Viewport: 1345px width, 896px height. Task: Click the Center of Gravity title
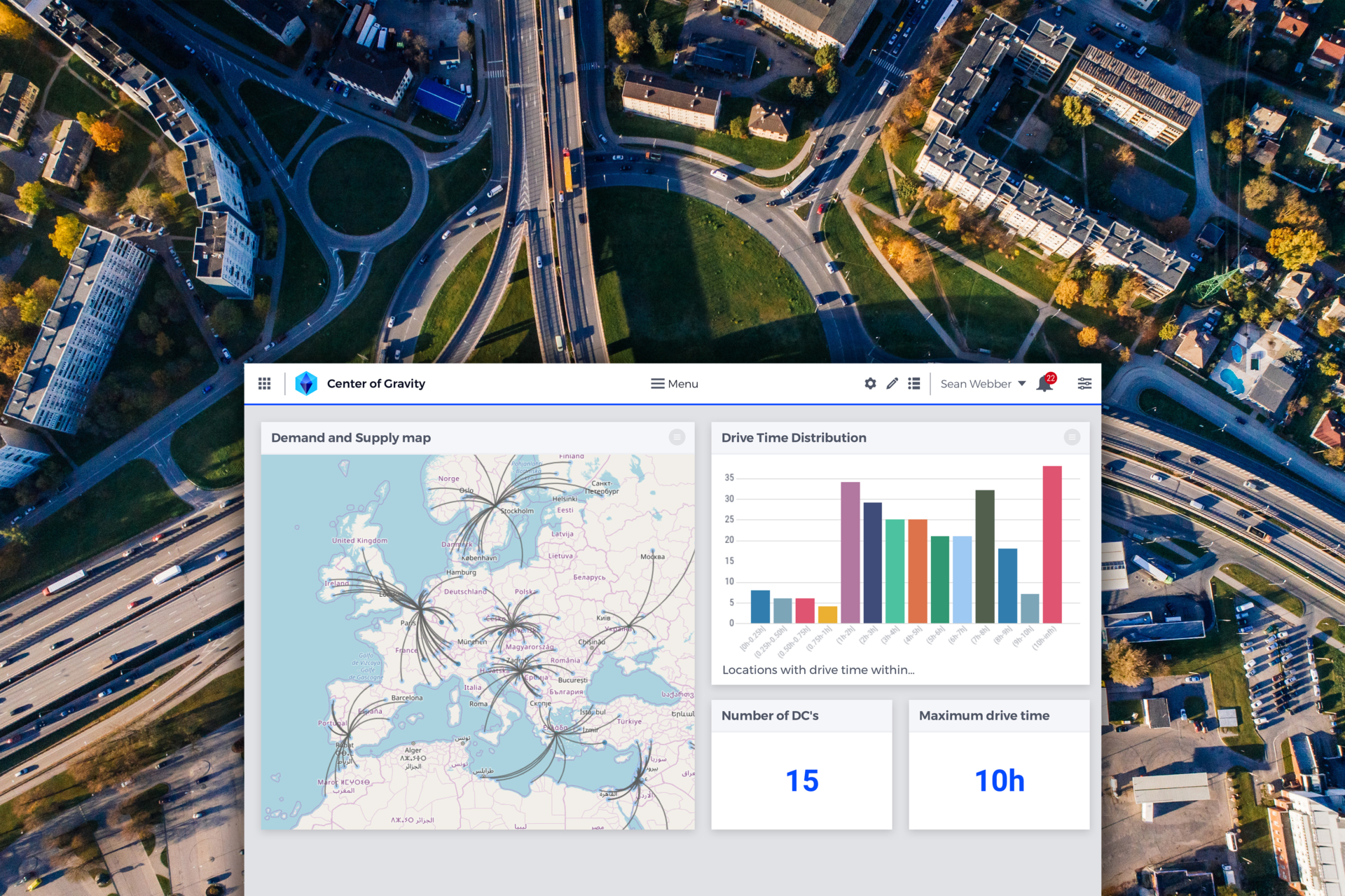click(375, 384)
